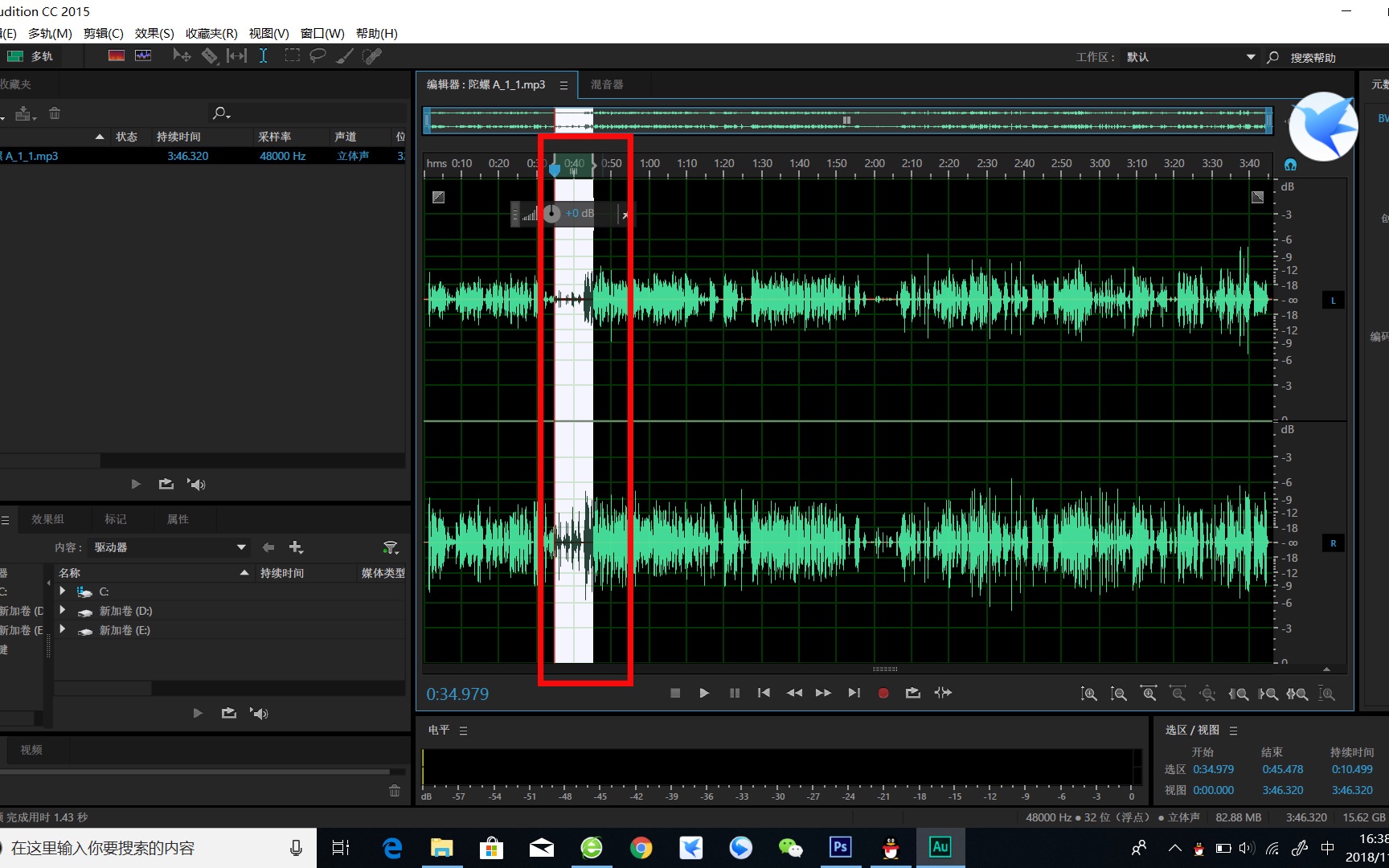Screen dimensions: 1389x868
Task: Zoom out amplitude
Action: tap(1118, 694)
